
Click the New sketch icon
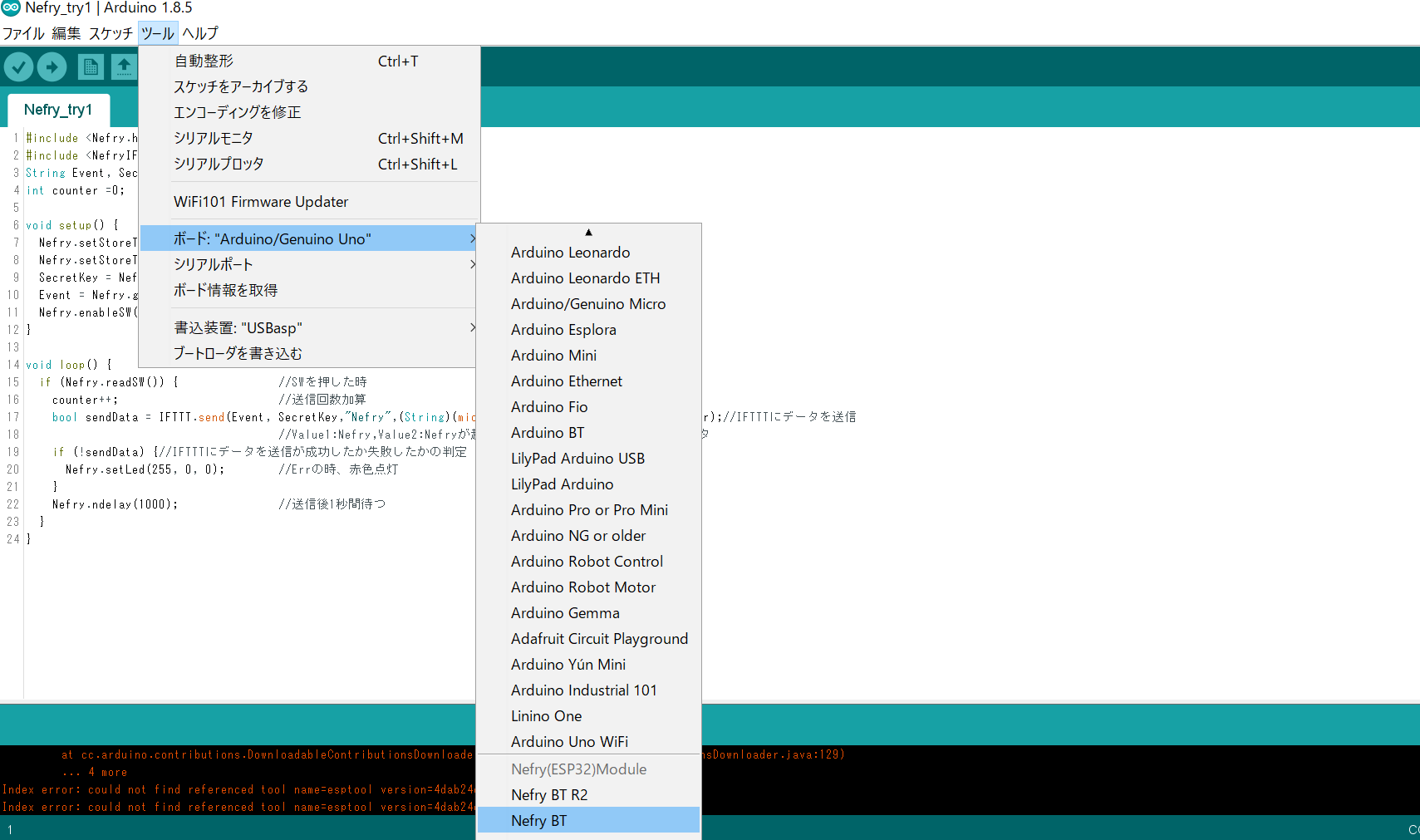pyautogui.click(x=91, y=66)
